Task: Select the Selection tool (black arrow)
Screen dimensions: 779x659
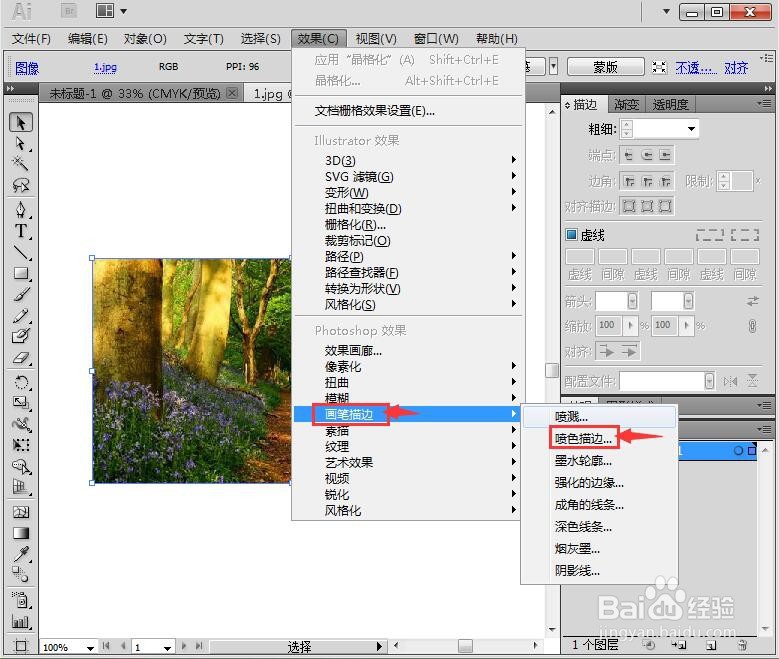Action: tap(20, 122)
